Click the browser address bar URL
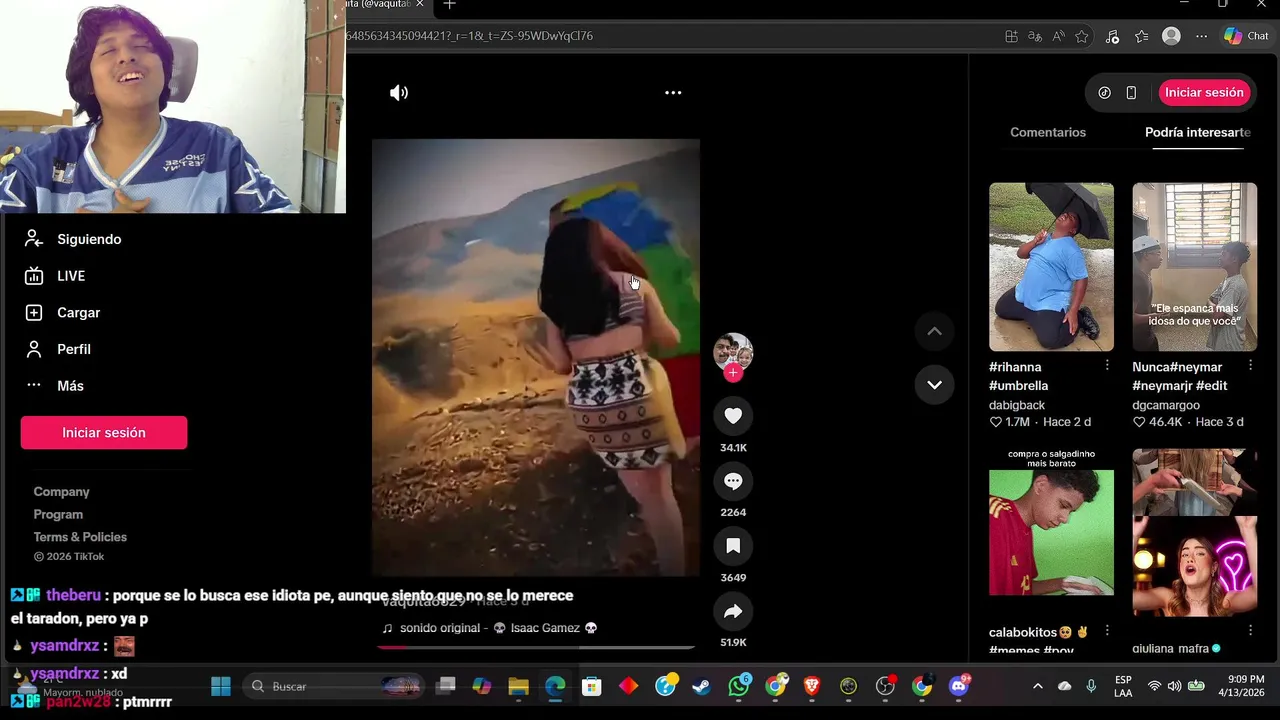This screenshot has width=1280, height=720. pos(470,36)
